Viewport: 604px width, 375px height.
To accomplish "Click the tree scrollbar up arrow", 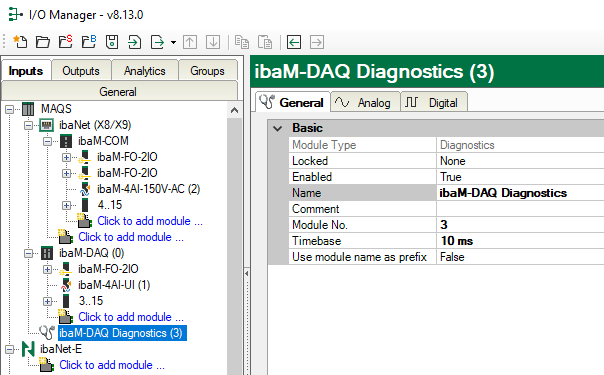I will coord(234,110).
